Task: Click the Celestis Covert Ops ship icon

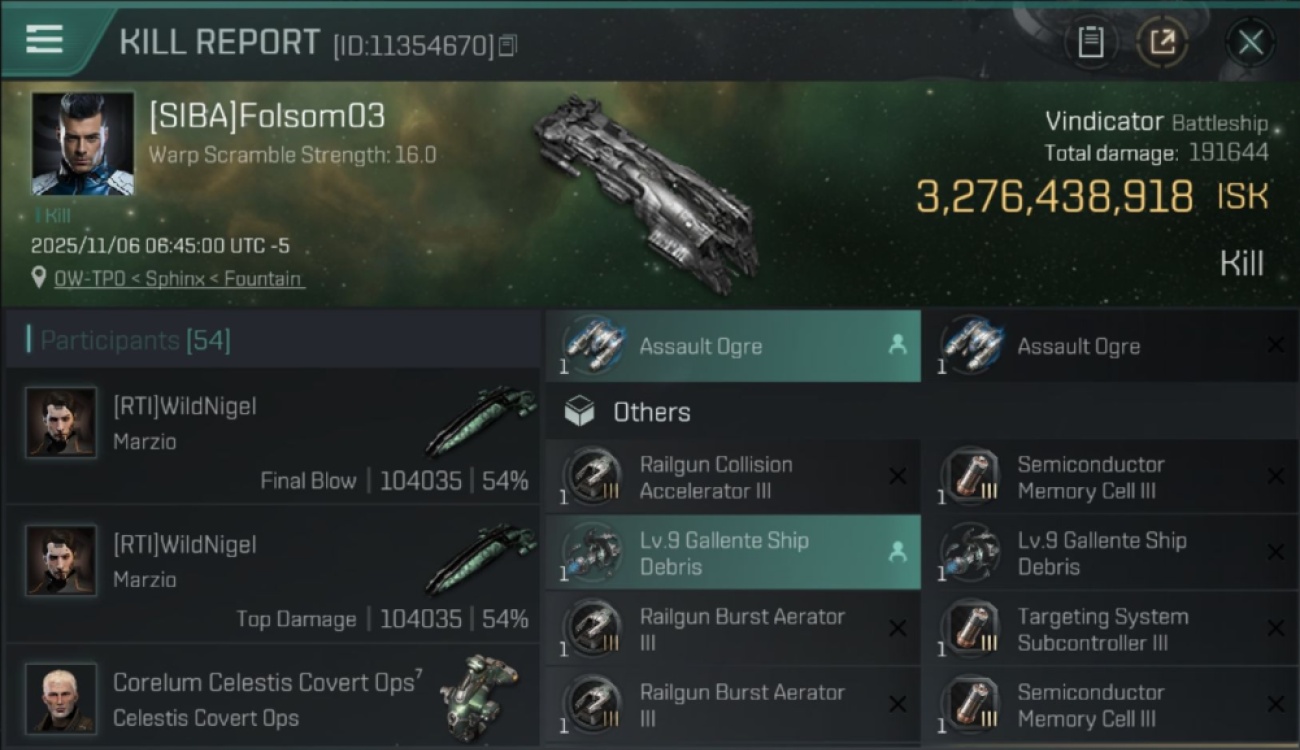Action: 480,690
